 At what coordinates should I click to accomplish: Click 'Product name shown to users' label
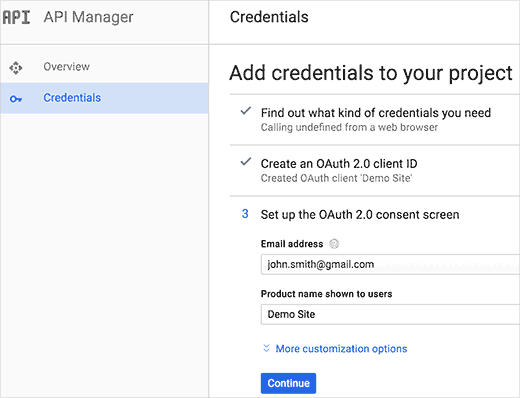(x=326, y=294)
